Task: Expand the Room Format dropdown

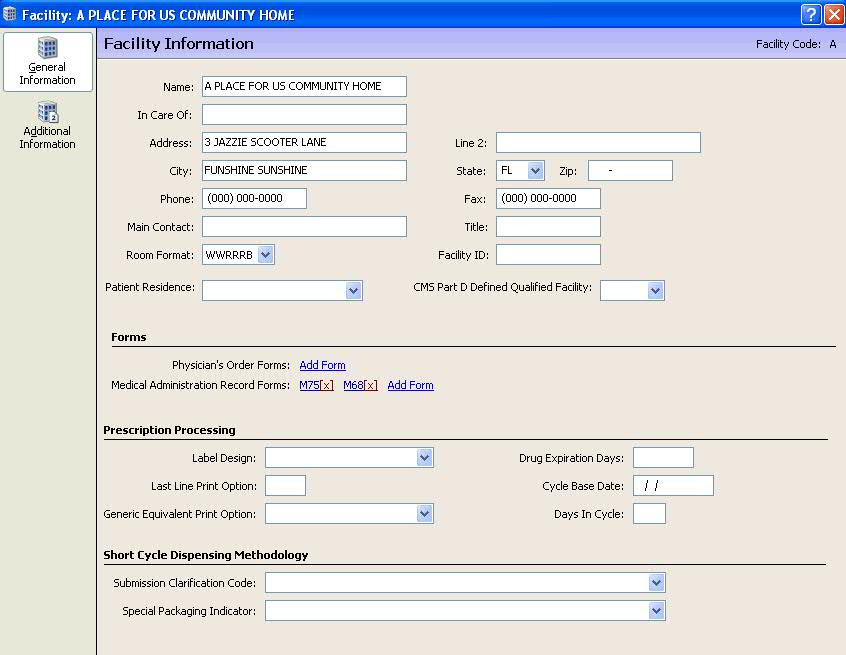Action: point(265,255)
